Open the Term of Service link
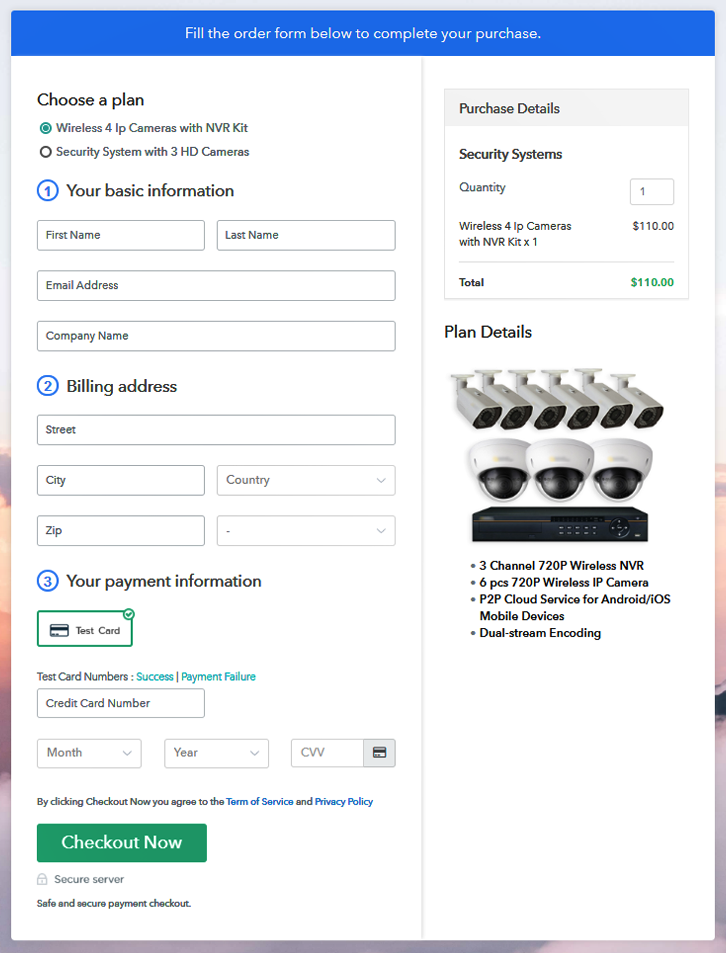 [259, 802]
